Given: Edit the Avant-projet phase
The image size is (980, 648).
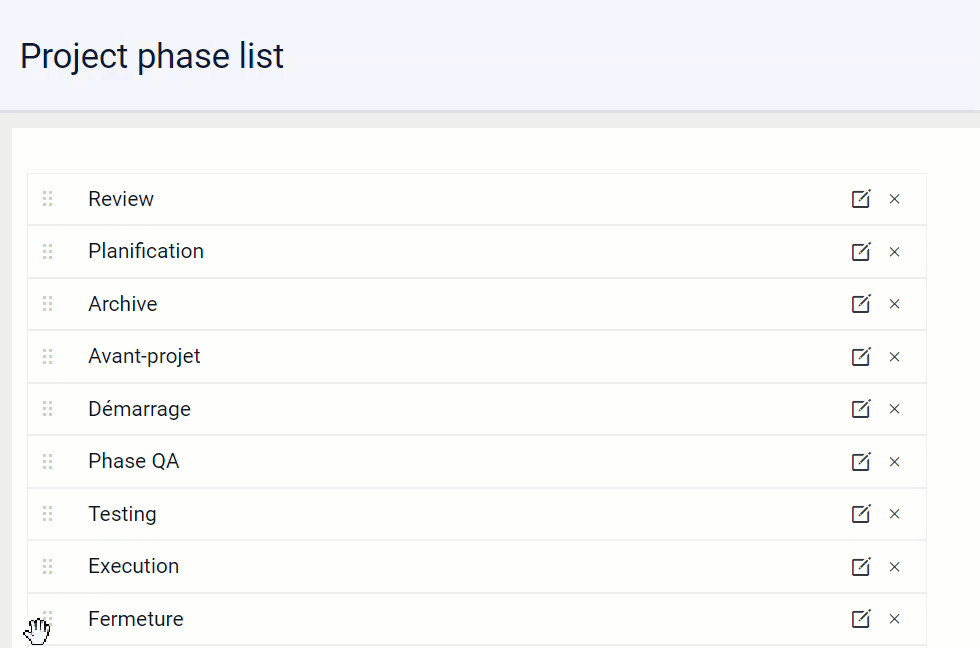Looking at the screenshot, I should click(x=861, y=356).
